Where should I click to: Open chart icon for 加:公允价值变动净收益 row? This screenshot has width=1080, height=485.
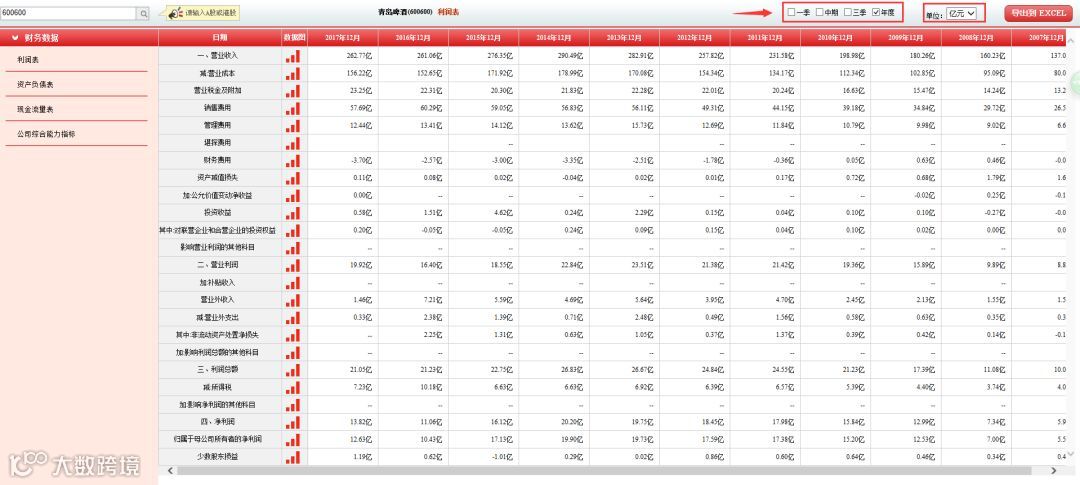click(x=293, y=196)
